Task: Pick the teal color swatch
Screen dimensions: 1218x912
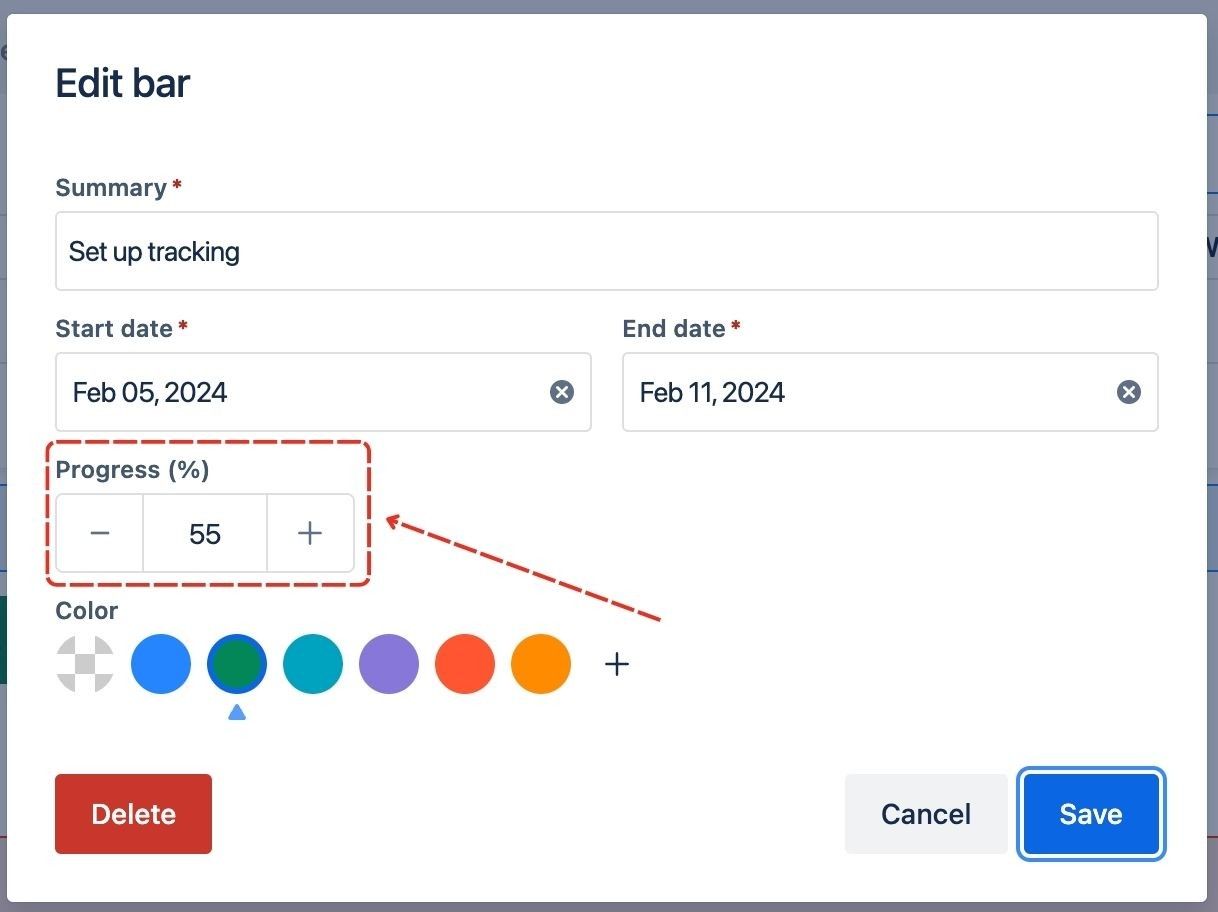Action: [x=313, y=664]
